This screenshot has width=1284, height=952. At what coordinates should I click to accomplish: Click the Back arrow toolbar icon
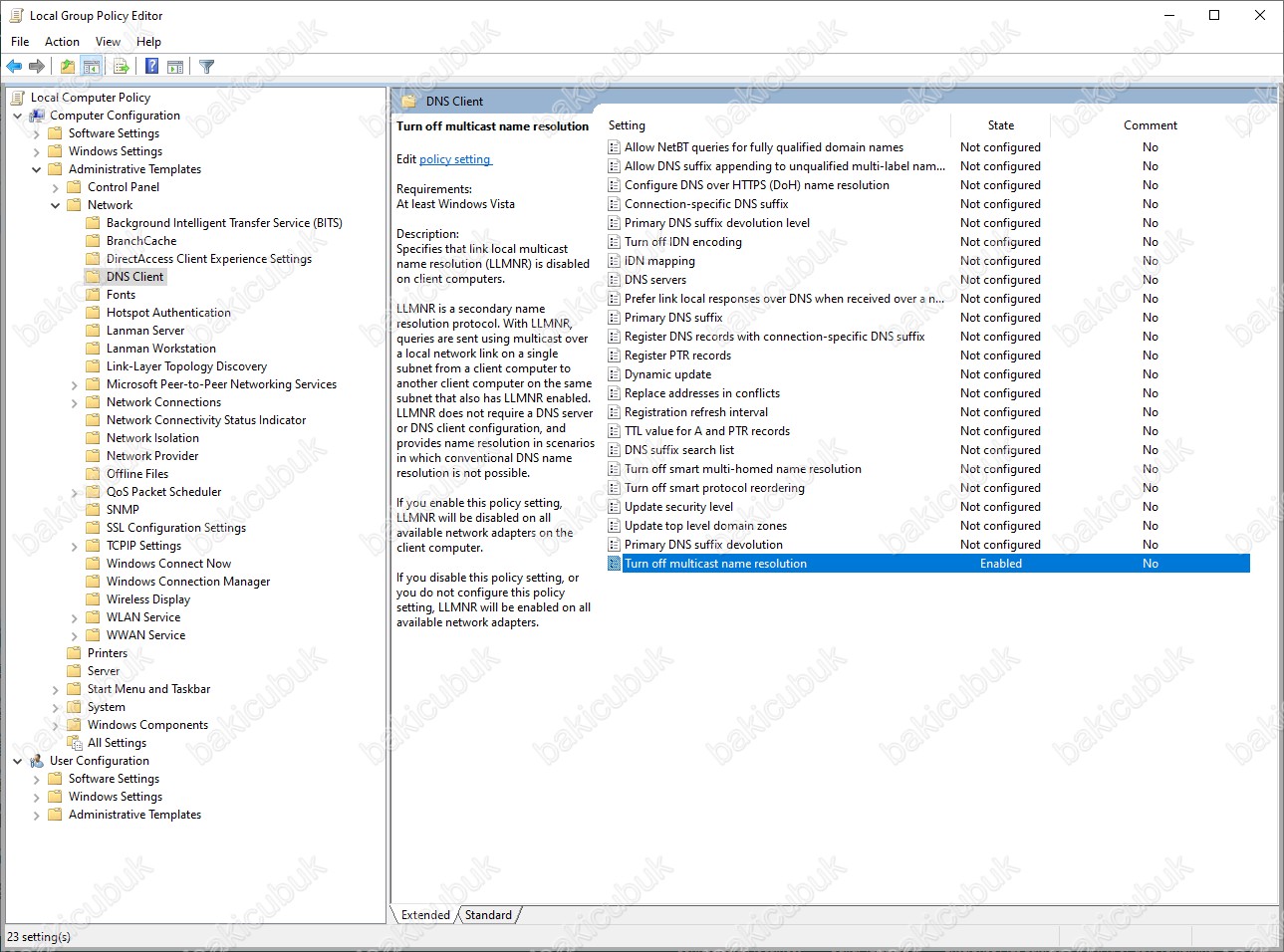pyautogui.click(x=14, y=67)
